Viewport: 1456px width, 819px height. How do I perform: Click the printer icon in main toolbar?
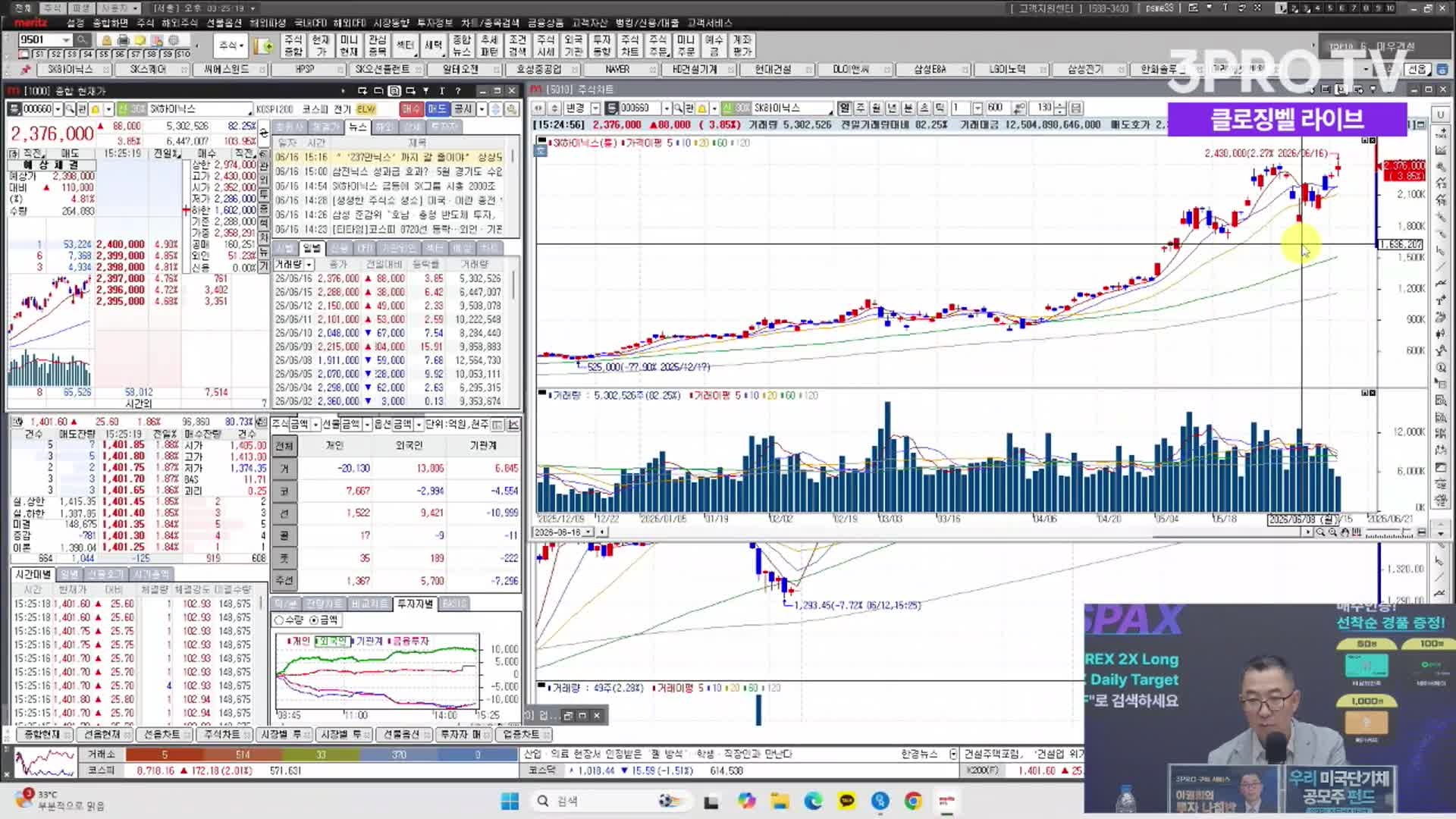coord(123,39)
